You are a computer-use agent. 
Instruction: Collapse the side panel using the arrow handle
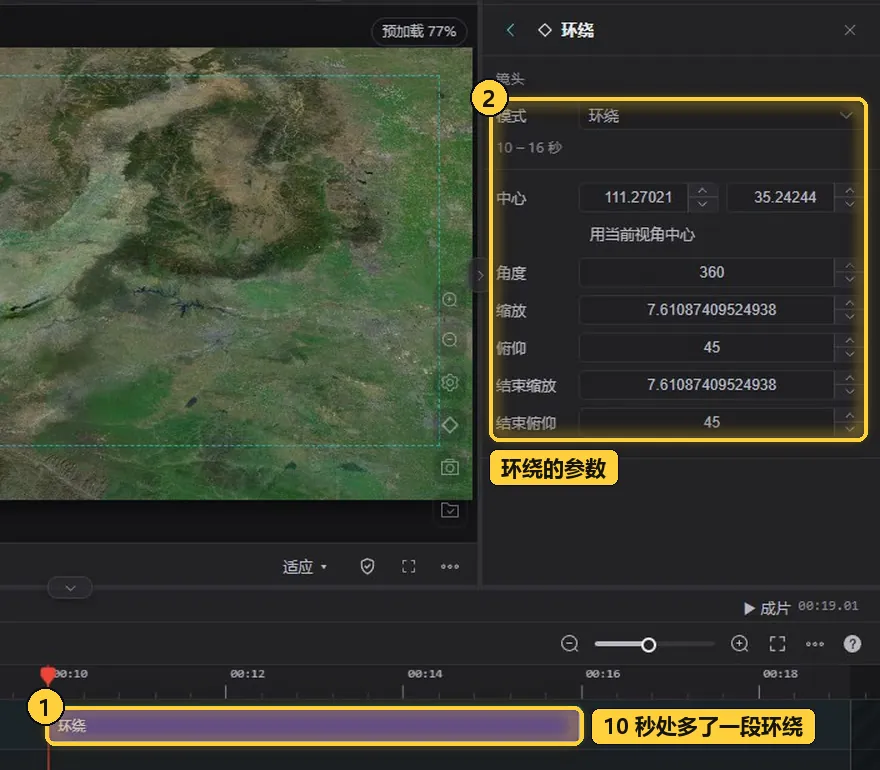(479, 275)
